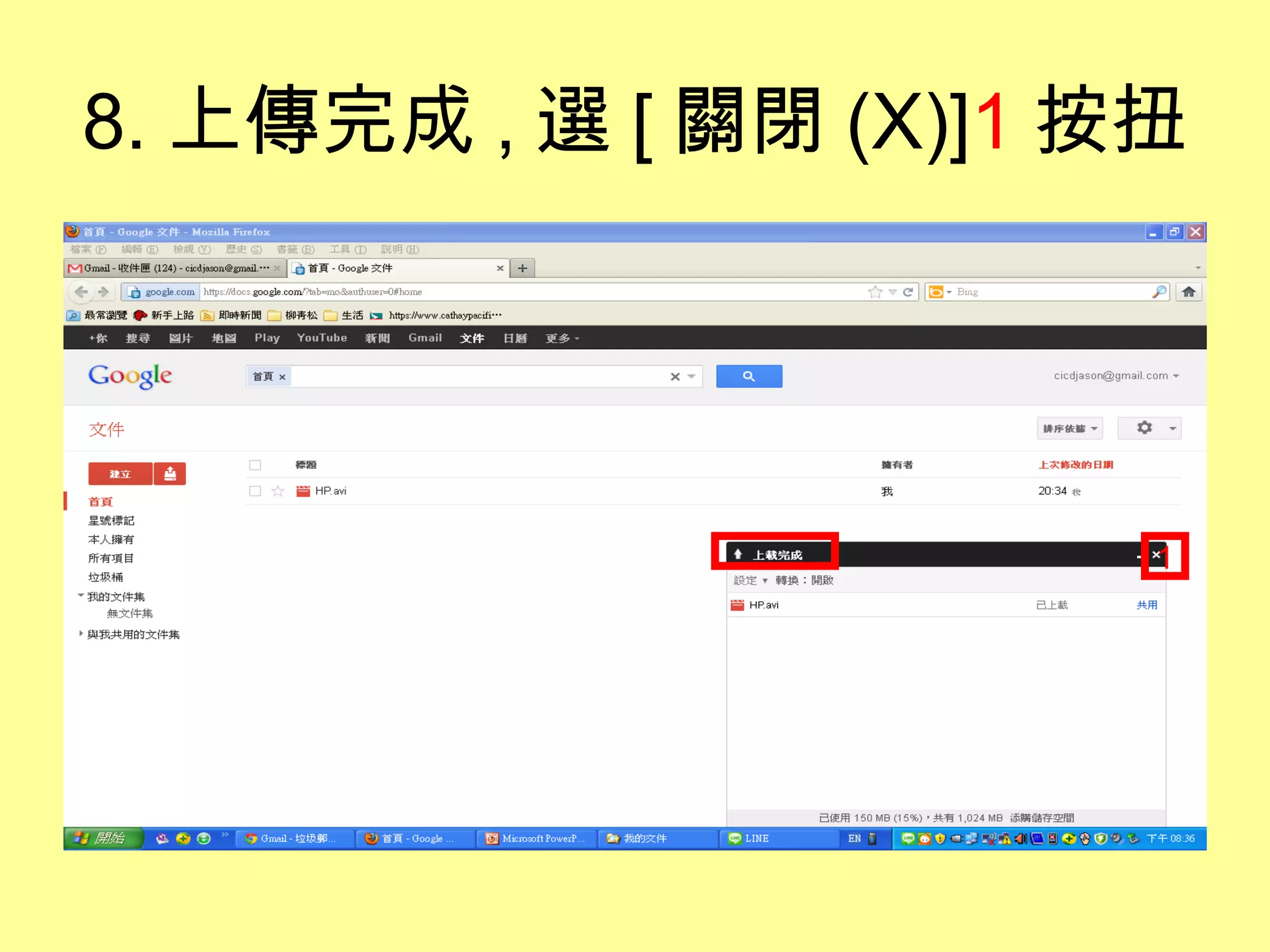The height and width of the screenshot is (952, 1270).
Task: Collapse the 我的文件集 tree
Action: pyautogui.click(x=81, y=596)
